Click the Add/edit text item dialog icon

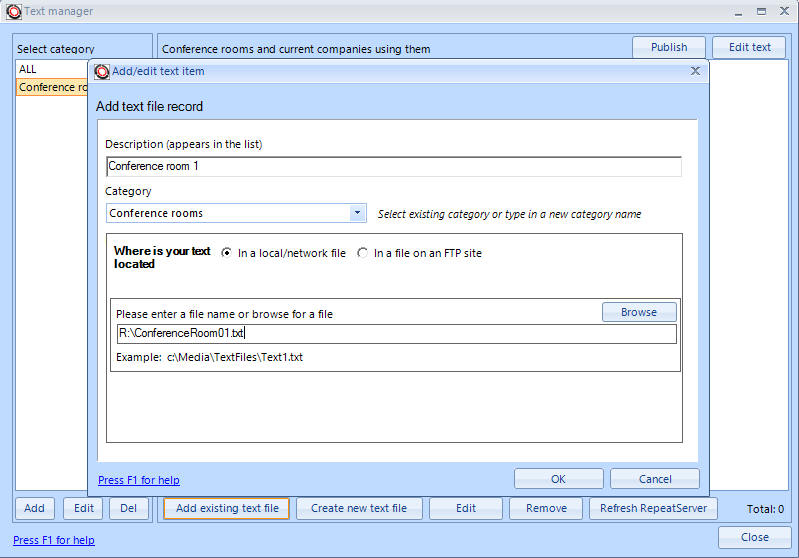point(102,72)
